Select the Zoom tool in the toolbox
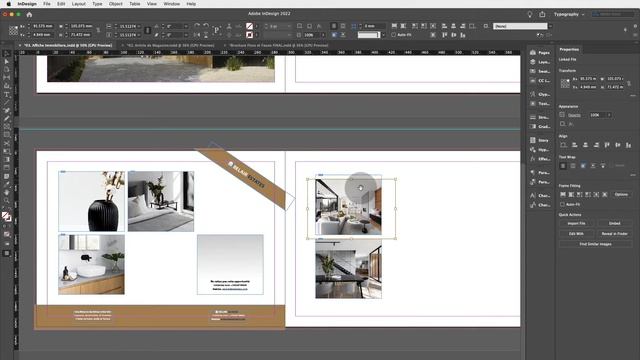640x360 pixels. [x=7, y=200]
